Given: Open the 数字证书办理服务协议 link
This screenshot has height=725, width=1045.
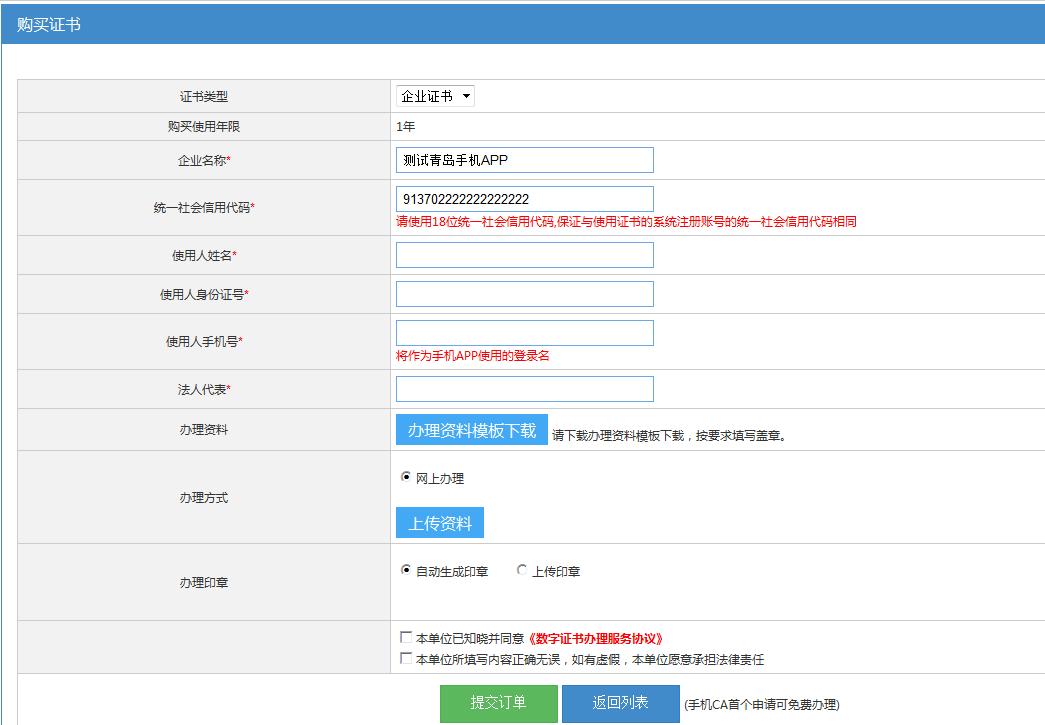Looking at the screenshot, I should click(x=596, y=638).
